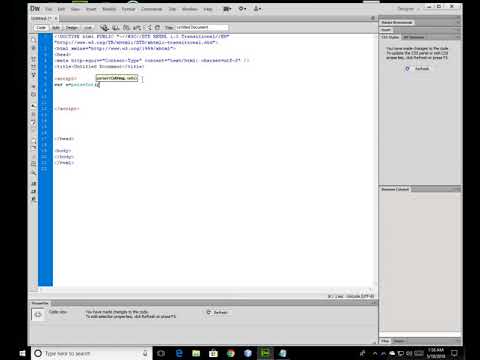Click the document Title input field
The height and width of the screenshot is (360, 480).
pyautogui.click(x=201, y=27)
